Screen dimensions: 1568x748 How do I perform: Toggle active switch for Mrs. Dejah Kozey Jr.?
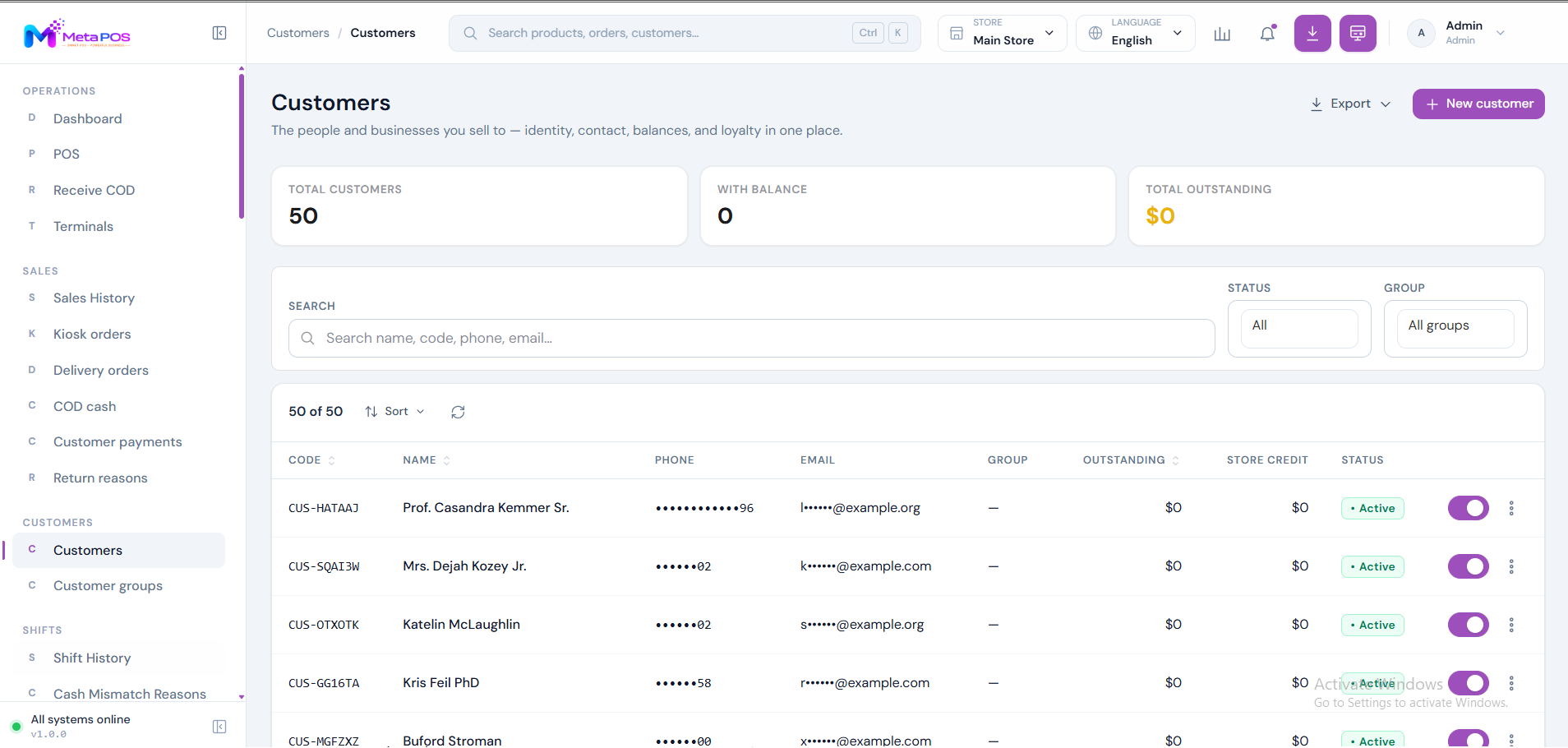(x=1469, y=566)
